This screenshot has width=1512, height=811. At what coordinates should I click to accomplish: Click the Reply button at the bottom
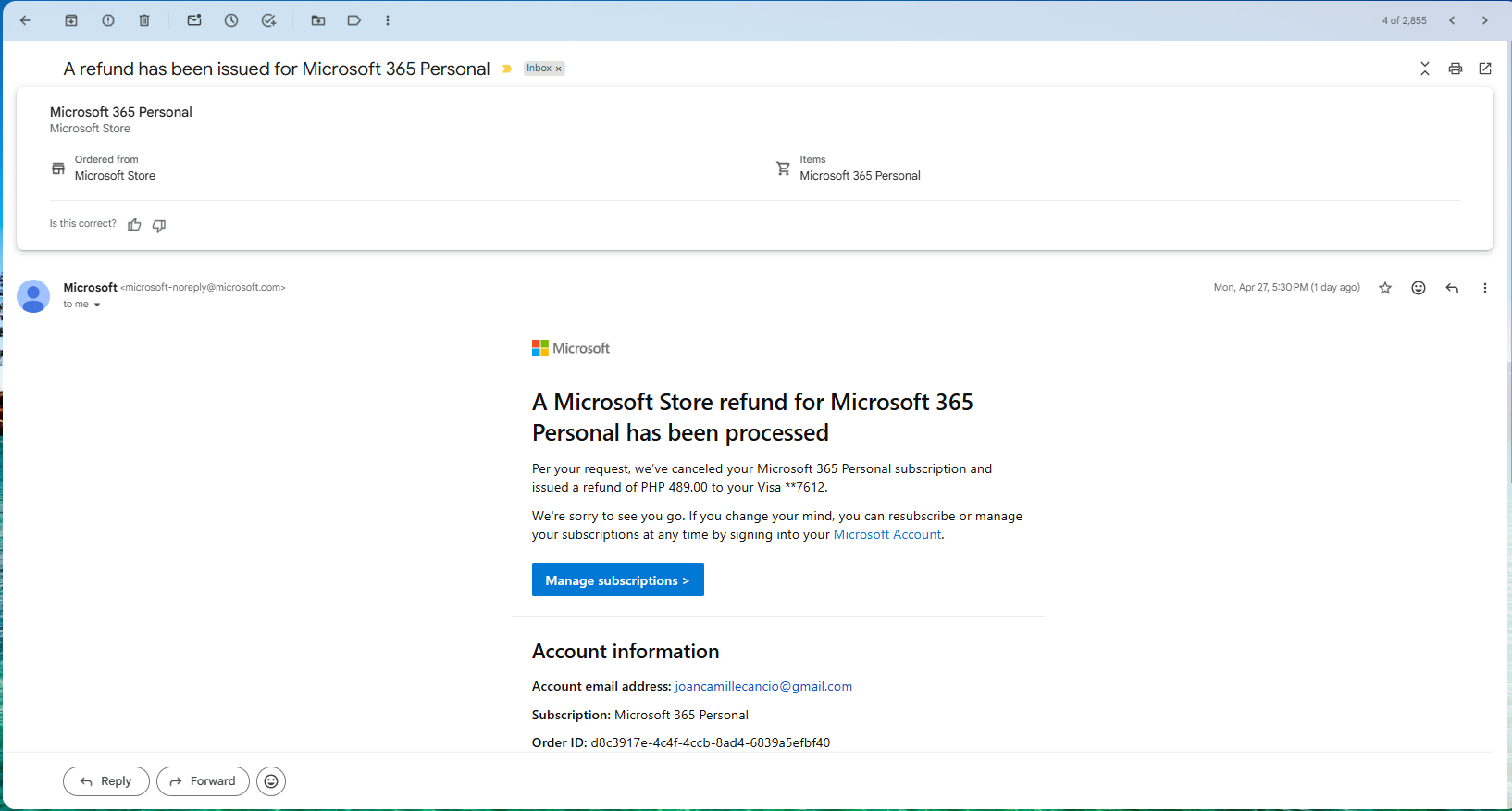[x=106, y=781]
